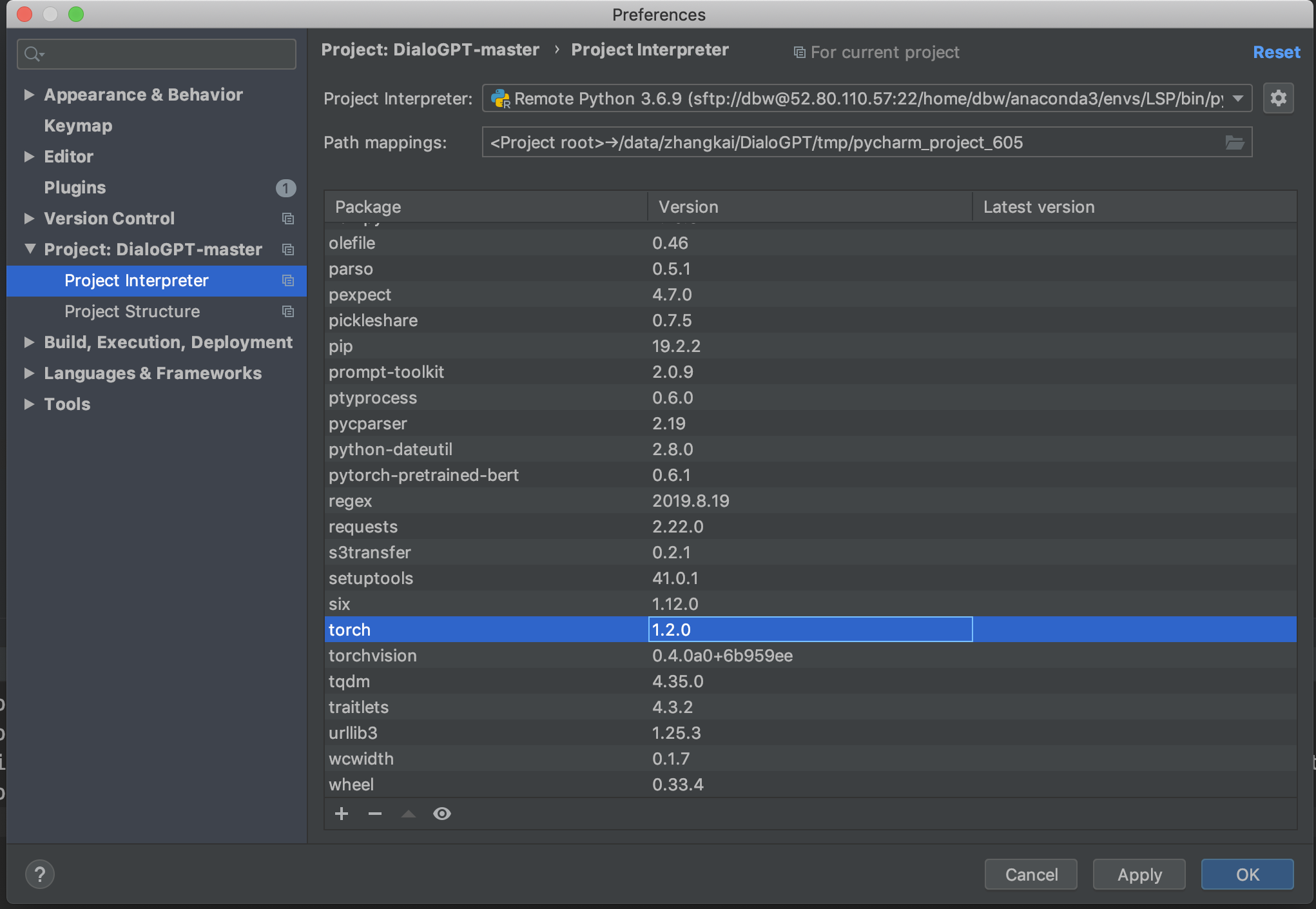This screenshot has width=1316, height=909.
Task: Click the Reset link
Action: [1276, 52]
